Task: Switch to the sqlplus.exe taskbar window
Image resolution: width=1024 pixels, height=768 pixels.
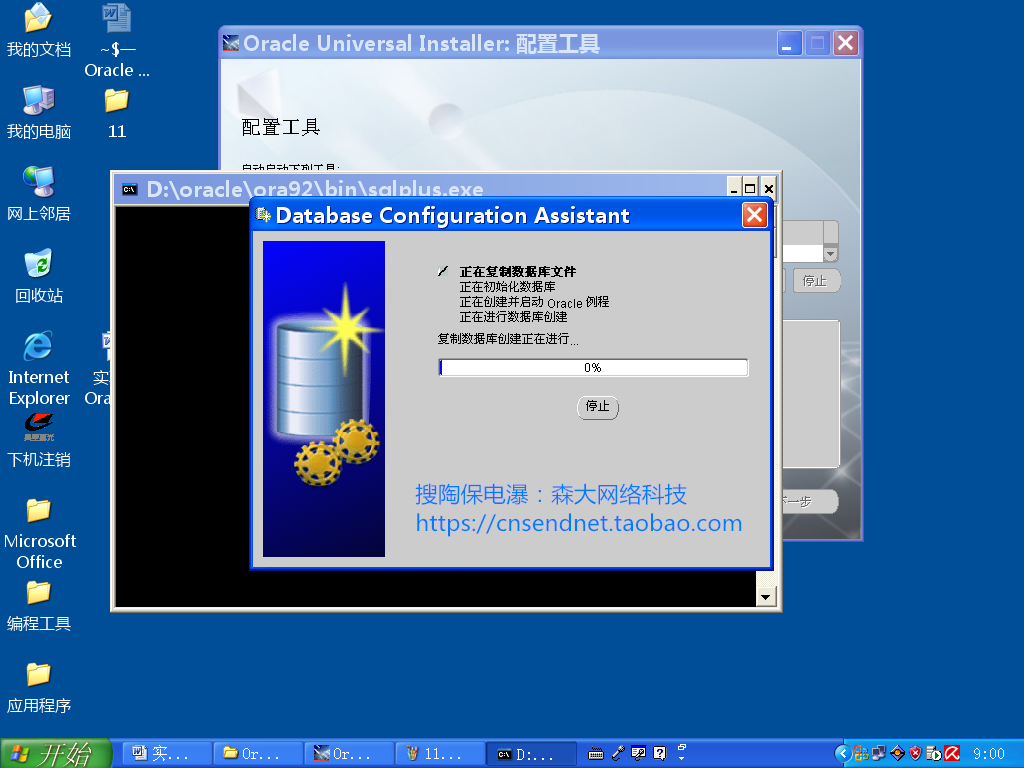Action: tap(530, 753)
